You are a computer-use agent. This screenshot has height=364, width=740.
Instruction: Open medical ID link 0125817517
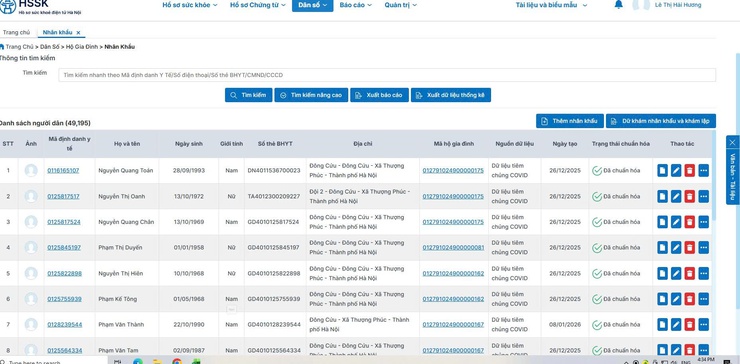[63, 196]
